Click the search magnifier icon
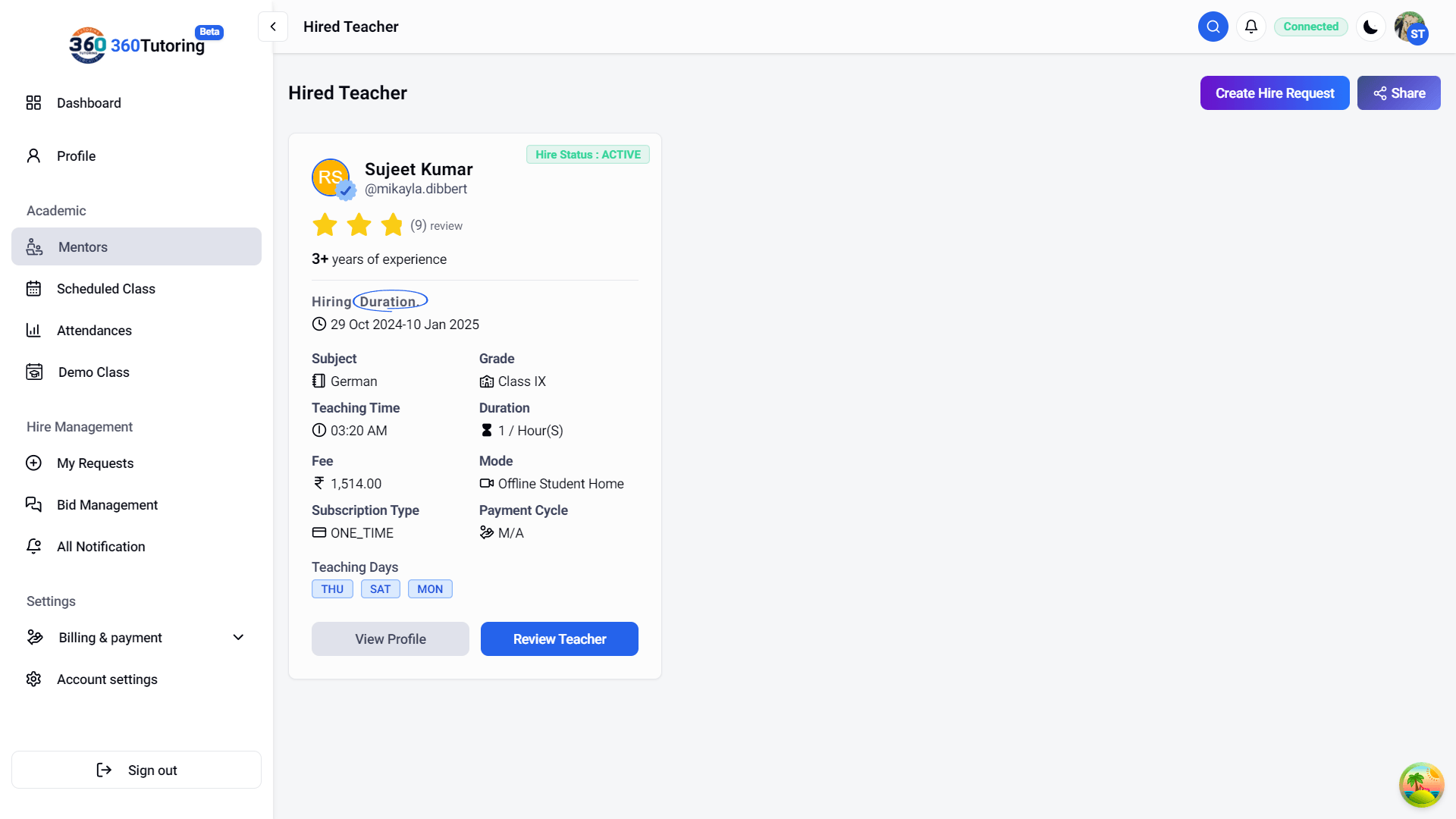The height and width of the screenshot is (819, 1456). pos(1213,27)
